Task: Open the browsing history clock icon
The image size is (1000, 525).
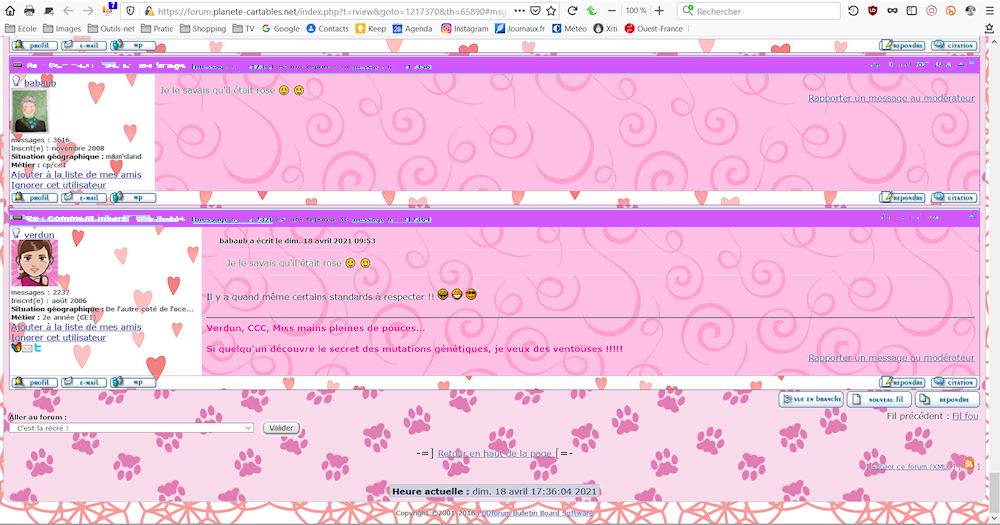Action: (x=853, y=11)
